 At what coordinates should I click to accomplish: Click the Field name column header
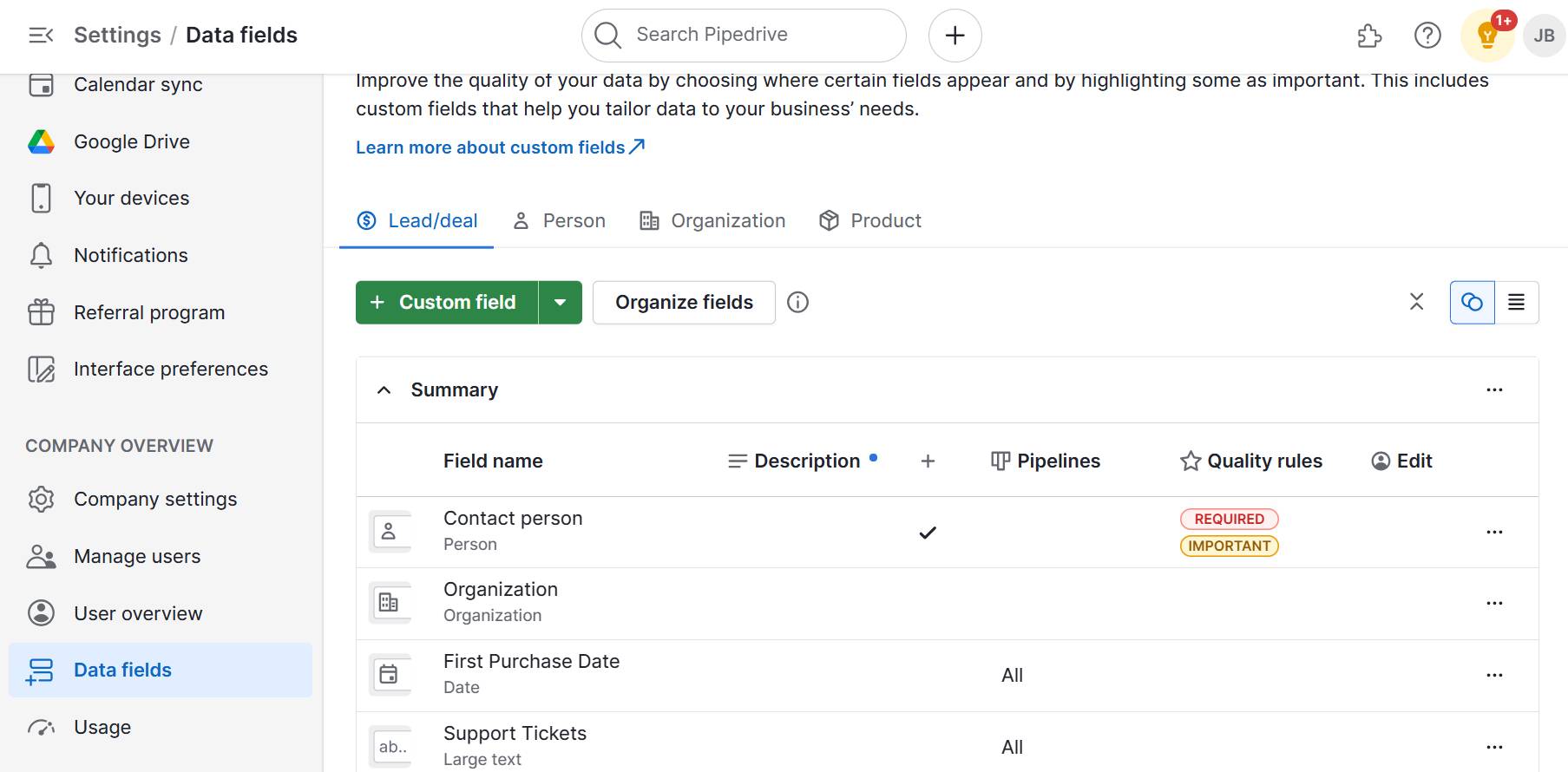[x=493, y=461]
